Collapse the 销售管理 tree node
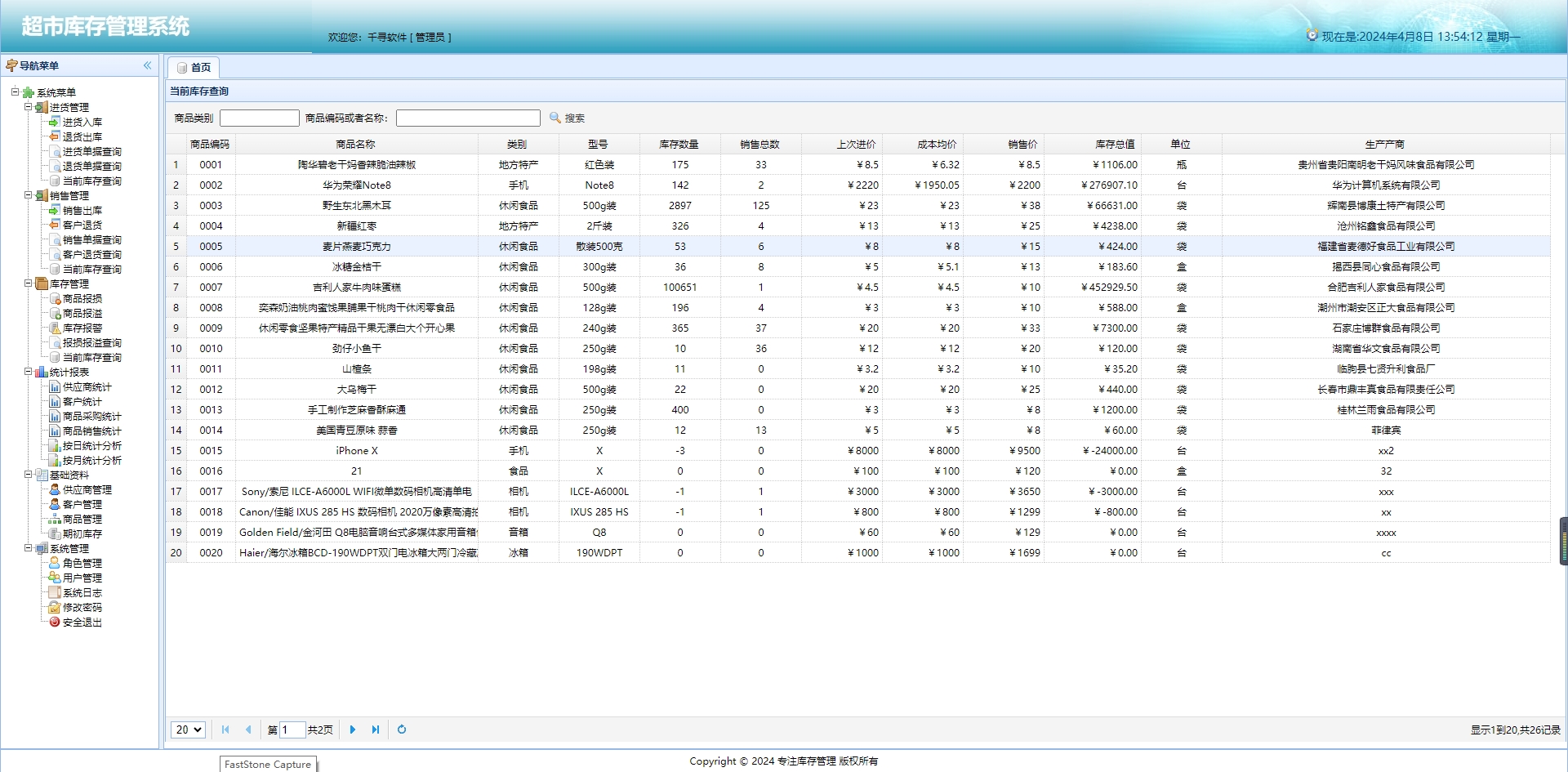The height and width of the screenshot is (772, 1568). coord(28,195)
